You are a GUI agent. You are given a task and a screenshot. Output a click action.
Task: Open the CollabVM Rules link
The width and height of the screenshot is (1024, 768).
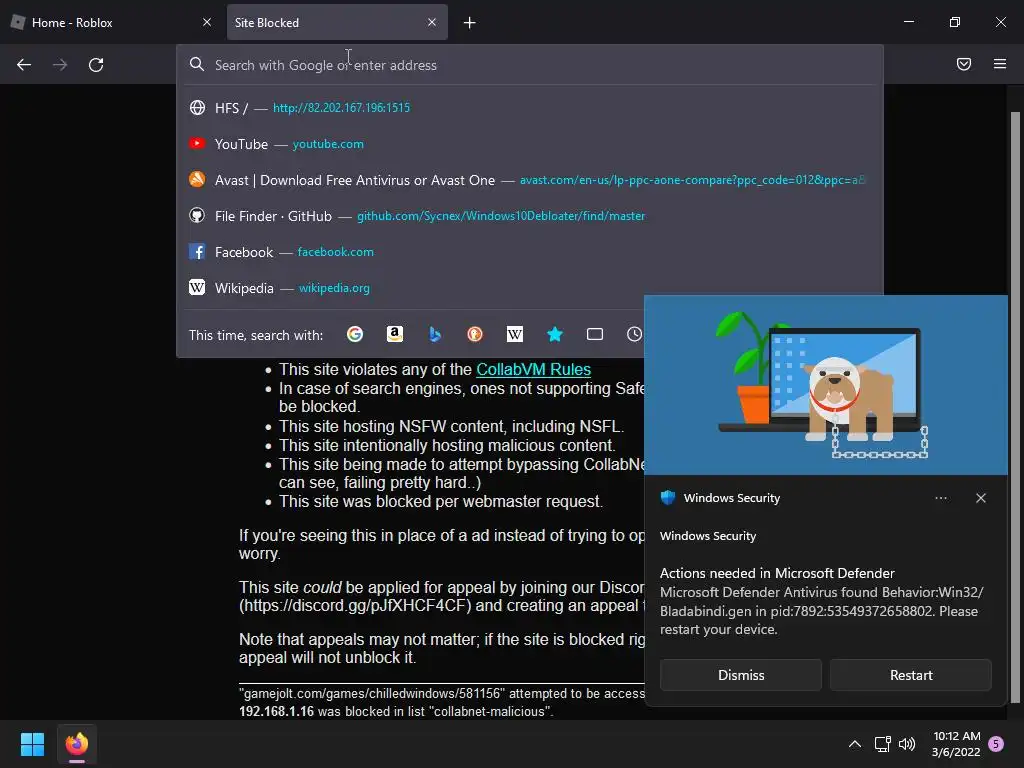(x=534, y=369)
